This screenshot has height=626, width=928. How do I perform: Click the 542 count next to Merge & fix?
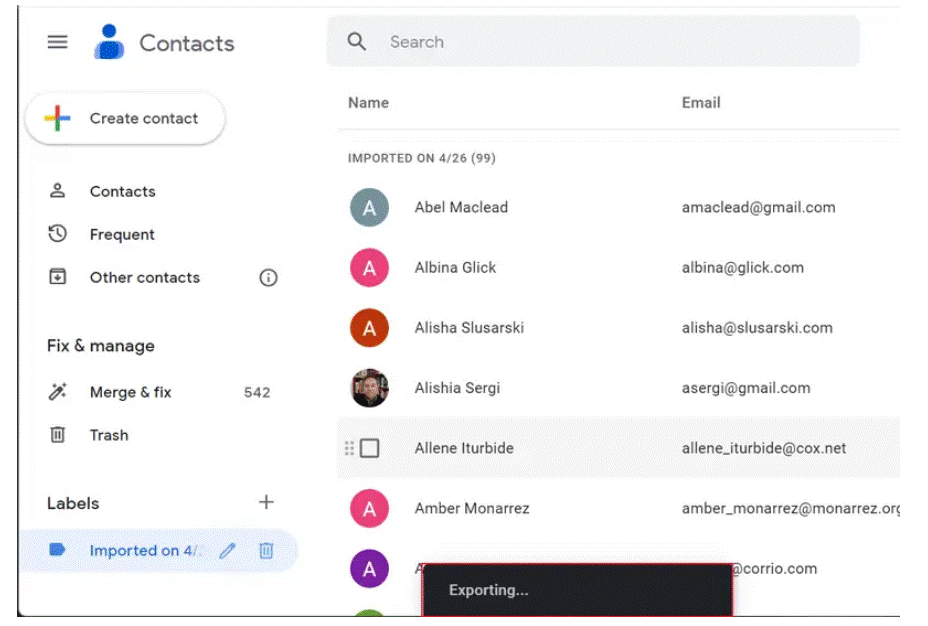click(x=257, y=392)
